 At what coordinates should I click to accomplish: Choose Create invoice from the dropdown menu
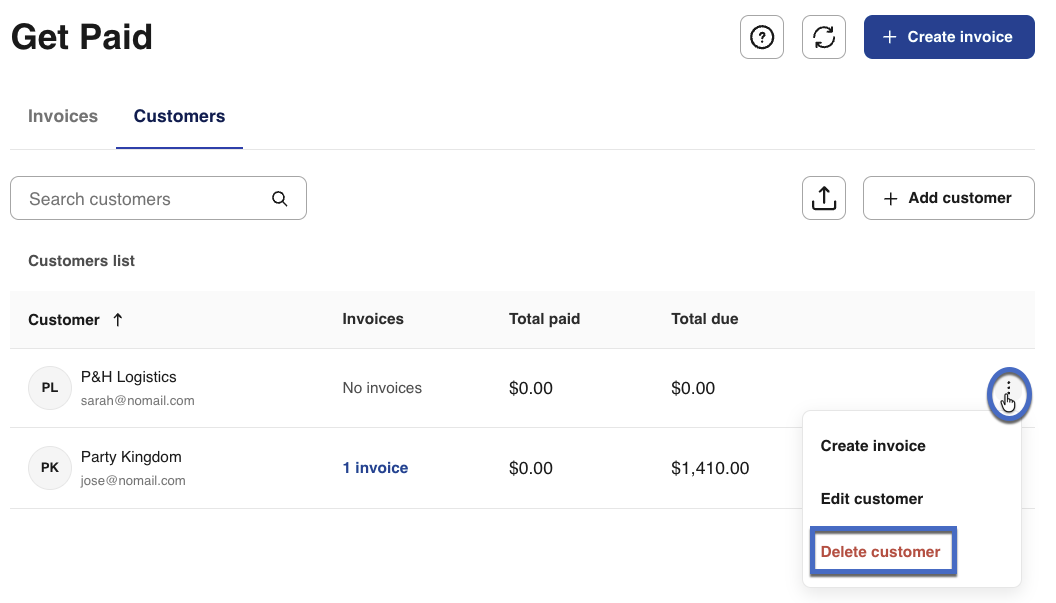(x=873, y=446)
